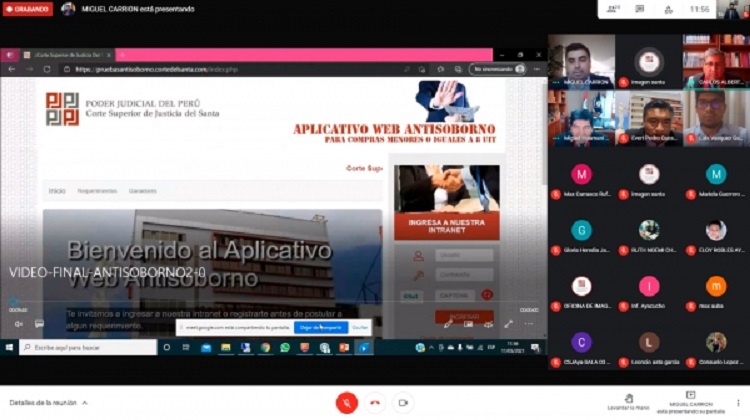
Task: Open Ganadores menu item
Action: [143, 191]
